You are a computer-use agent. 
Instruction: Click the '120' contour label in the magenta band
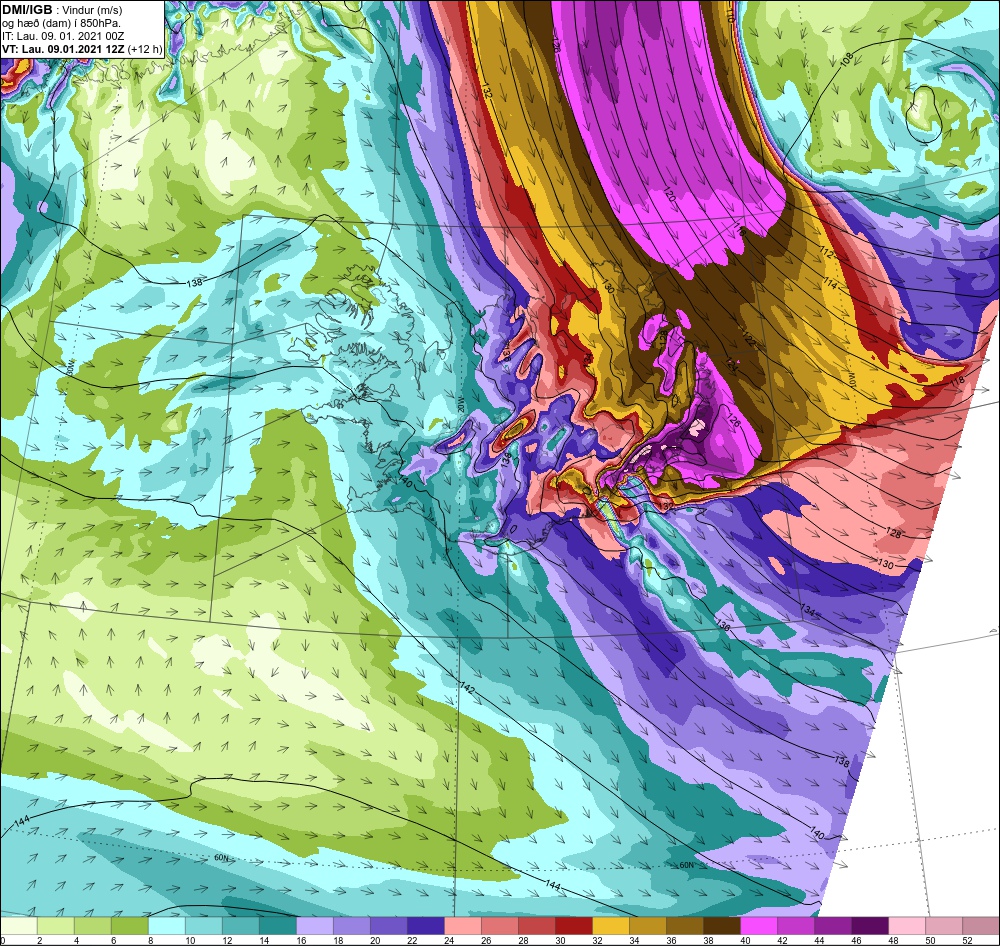pyautogui.click(x=669, y=195)
